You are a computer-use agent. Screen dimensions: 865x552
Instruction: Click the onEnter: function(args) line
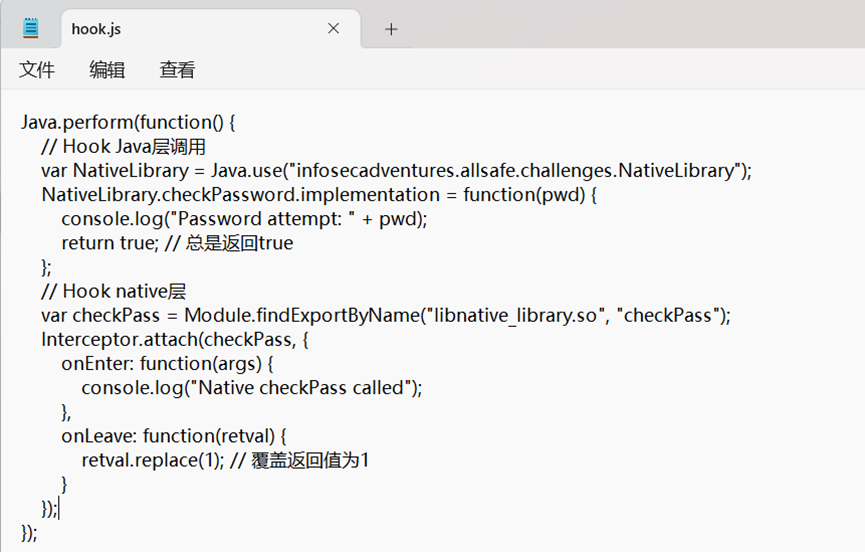click(167, 364)
